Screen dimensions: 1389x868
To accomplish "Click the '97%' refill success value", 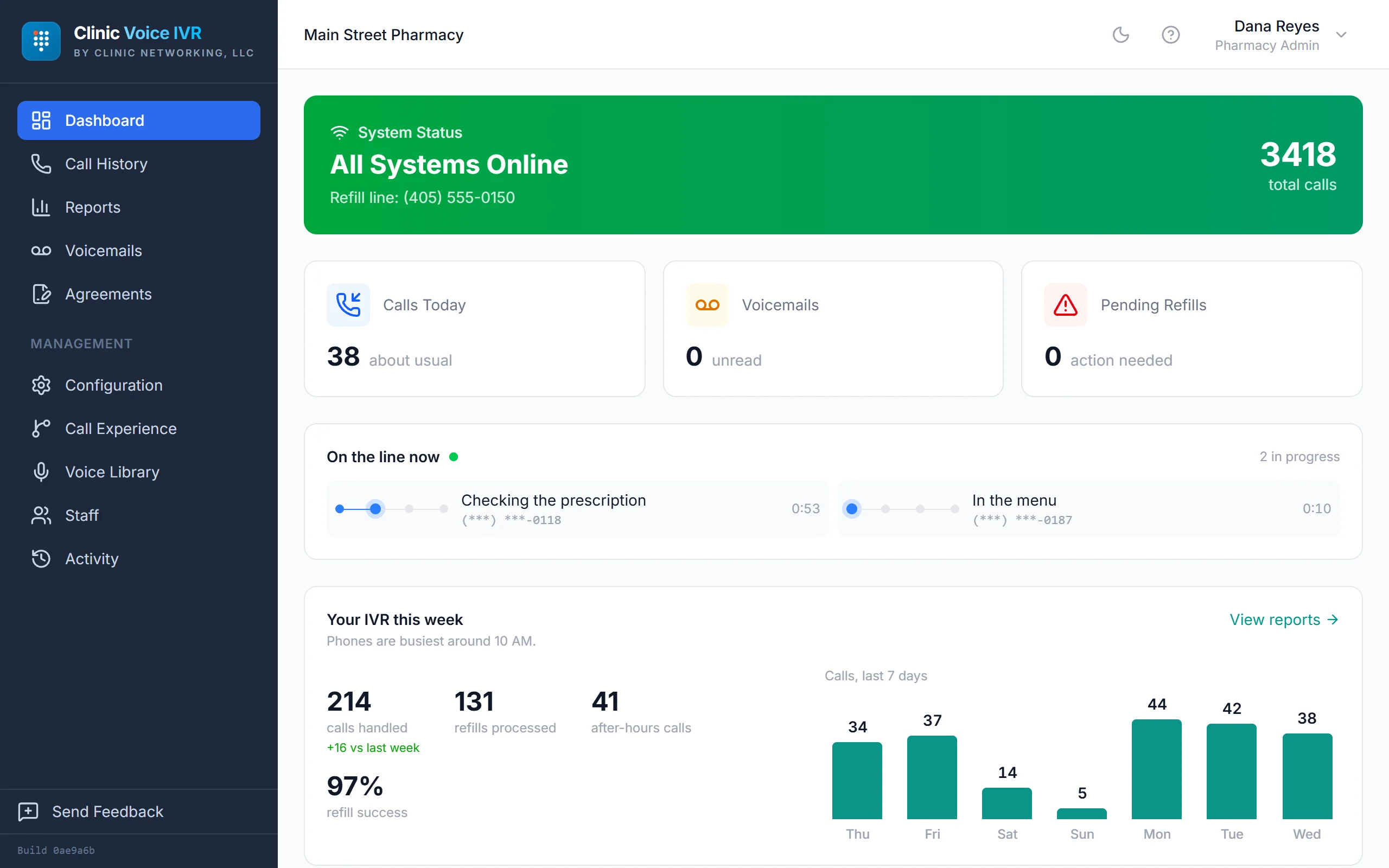I will pyautogui.click(x=354, y=786).
